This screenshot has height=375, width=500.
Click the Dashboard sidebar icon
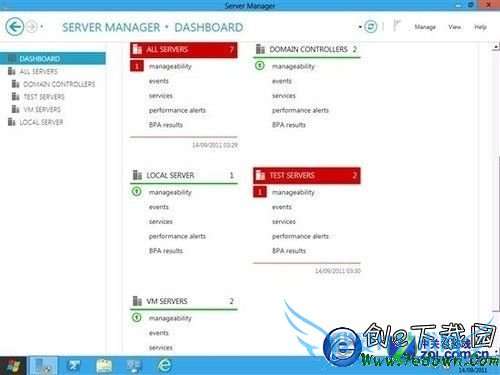pos(12,58)
